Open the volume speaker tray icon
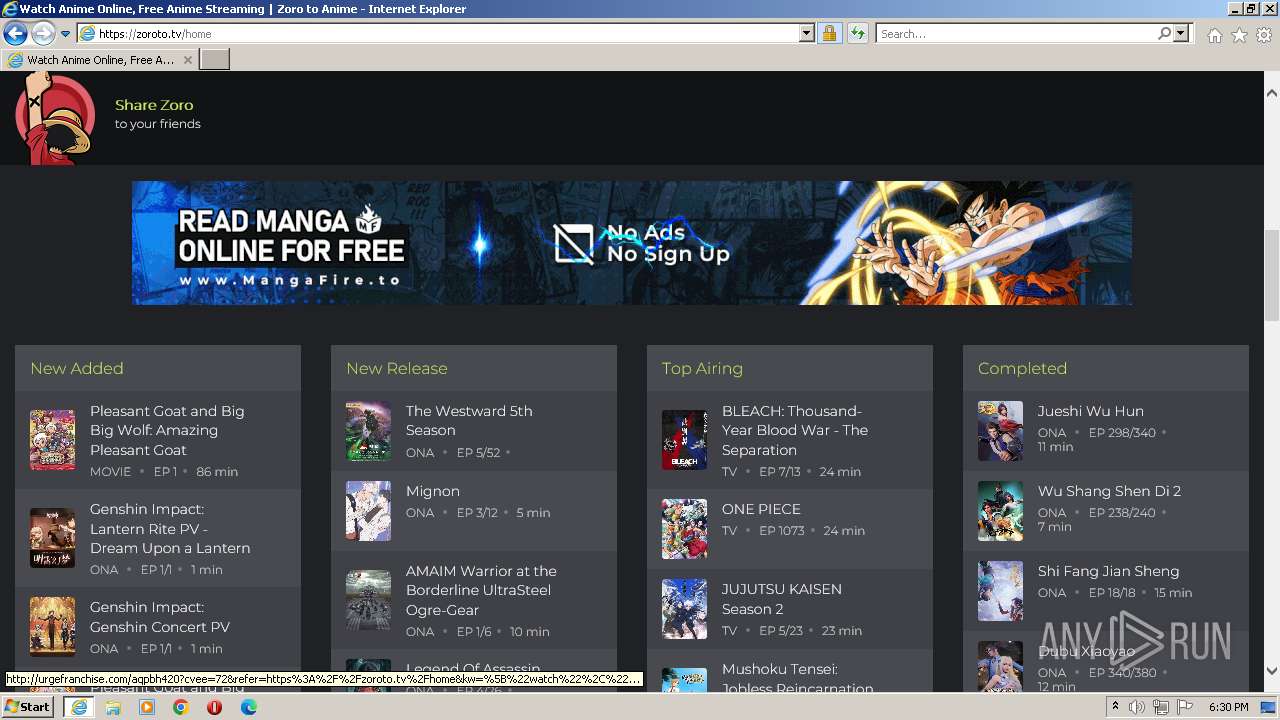The image size is (1280, 720). click(x=1137, y=707)
